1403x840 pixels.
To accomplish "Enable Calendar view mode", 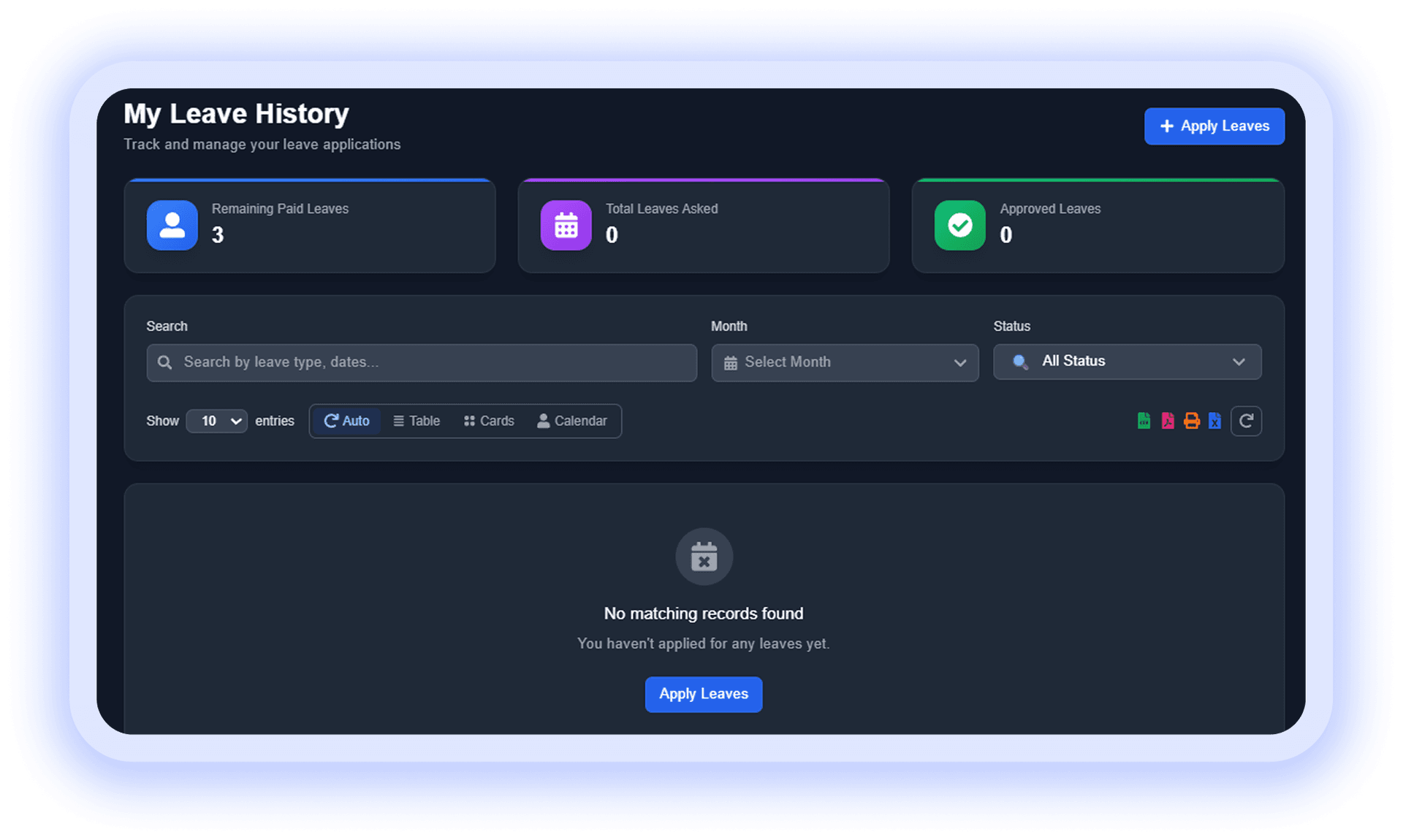I will pyautogui.click(x=573, y=421).
